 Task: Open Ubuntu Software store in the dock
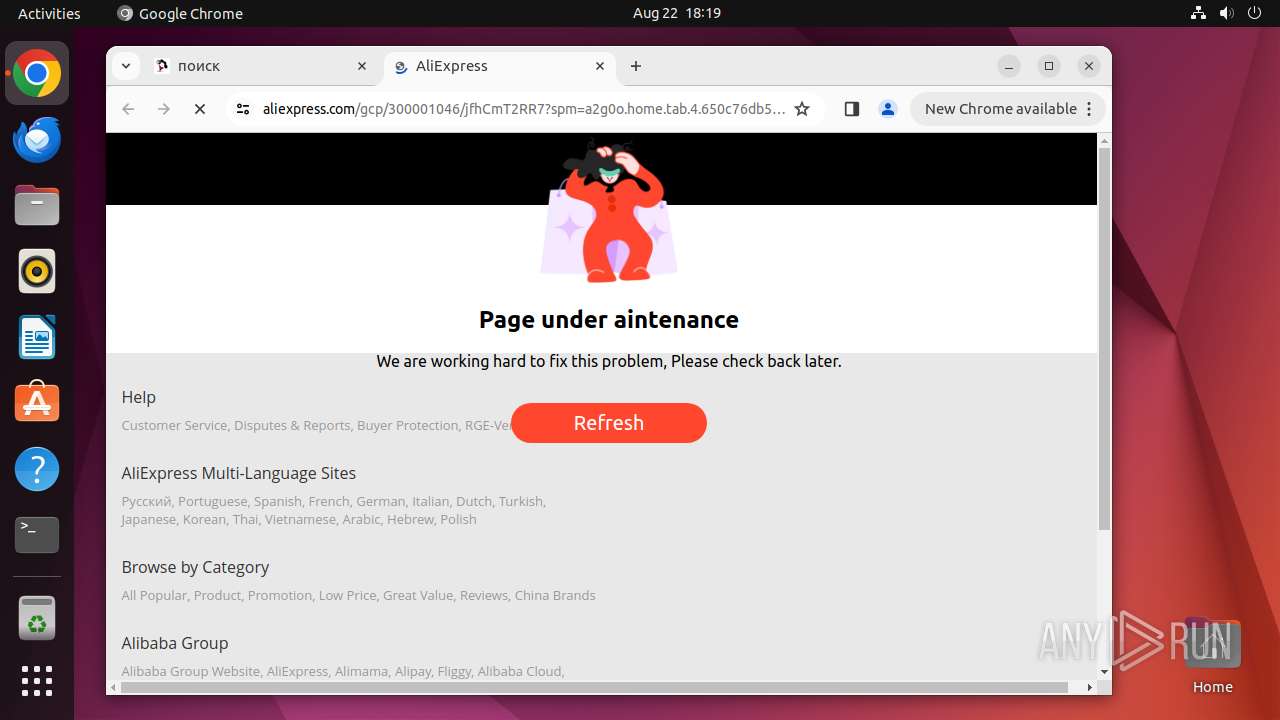[x=37, y=403]
